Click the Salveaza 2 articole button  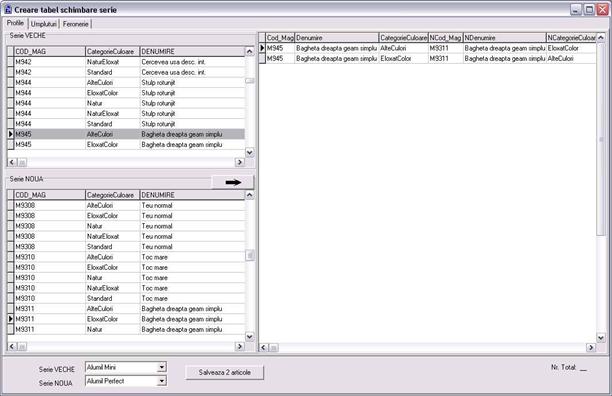pyautogui.click(x=225, y=372)
